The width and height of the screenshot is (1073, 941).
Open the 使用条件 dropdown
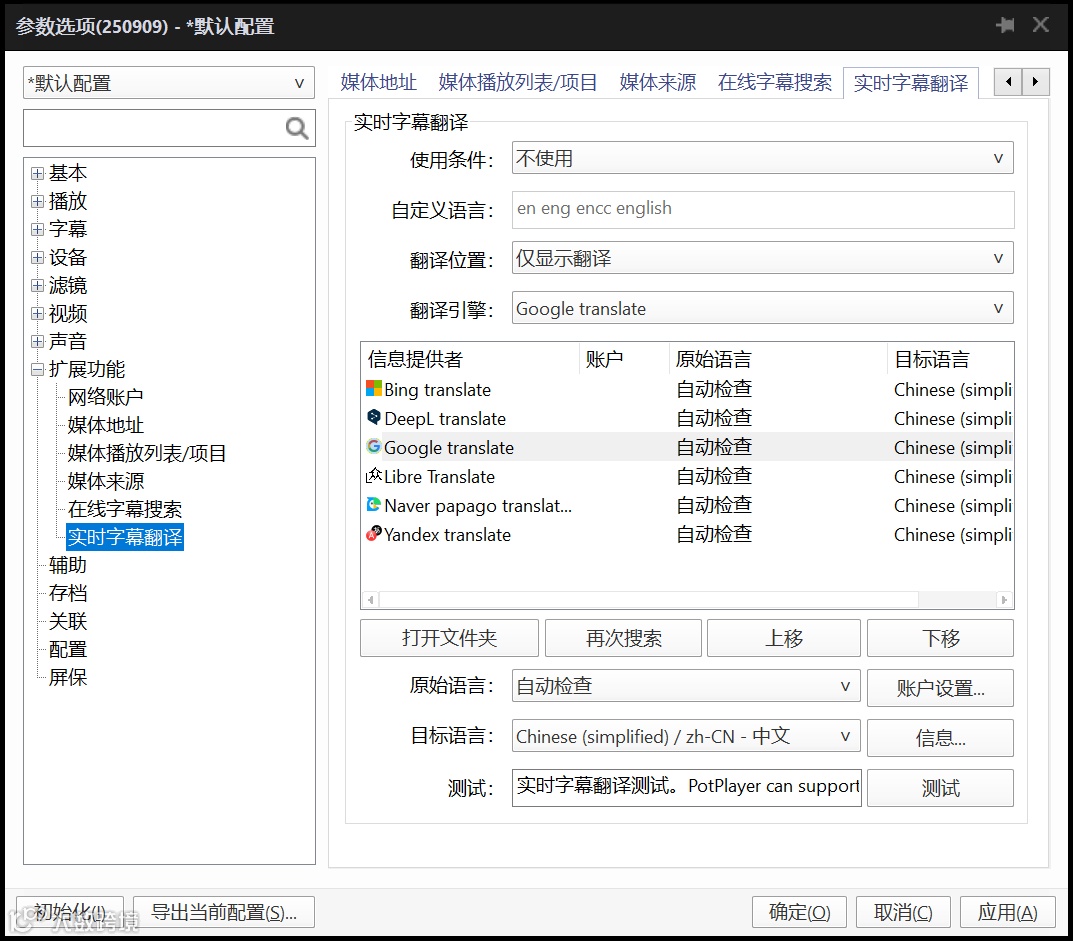(762, 158)
